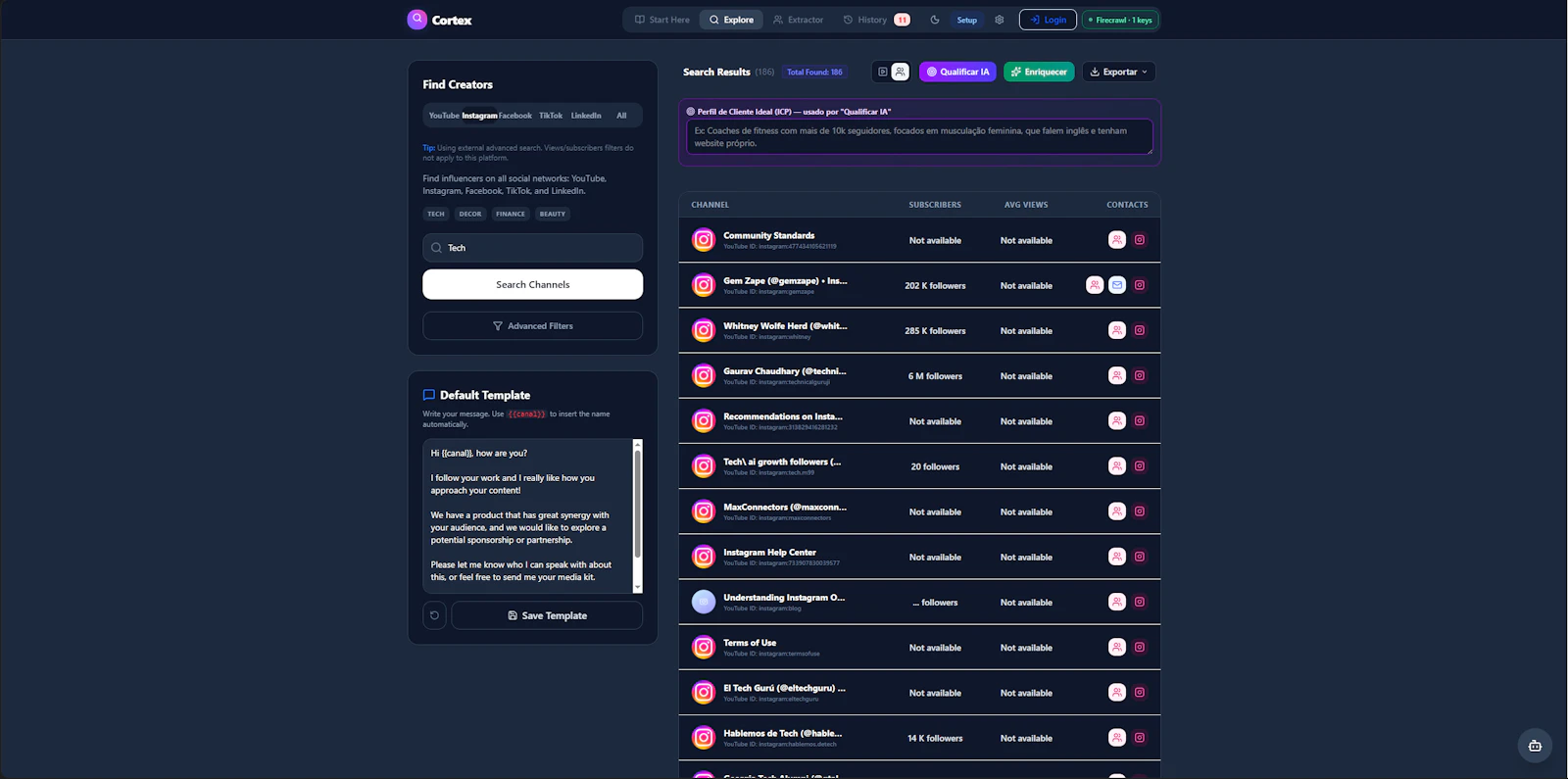This screenshot has width=1568, height=779.
Task: Apply the FINANCE category tag
Action: (511, 214)
